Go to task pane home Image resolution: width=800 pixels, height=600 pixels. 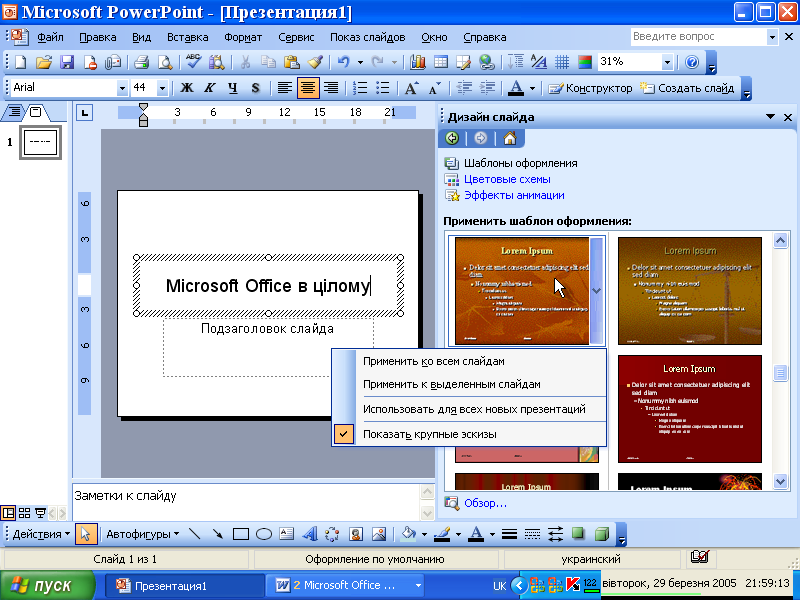[x=510, y=138]
